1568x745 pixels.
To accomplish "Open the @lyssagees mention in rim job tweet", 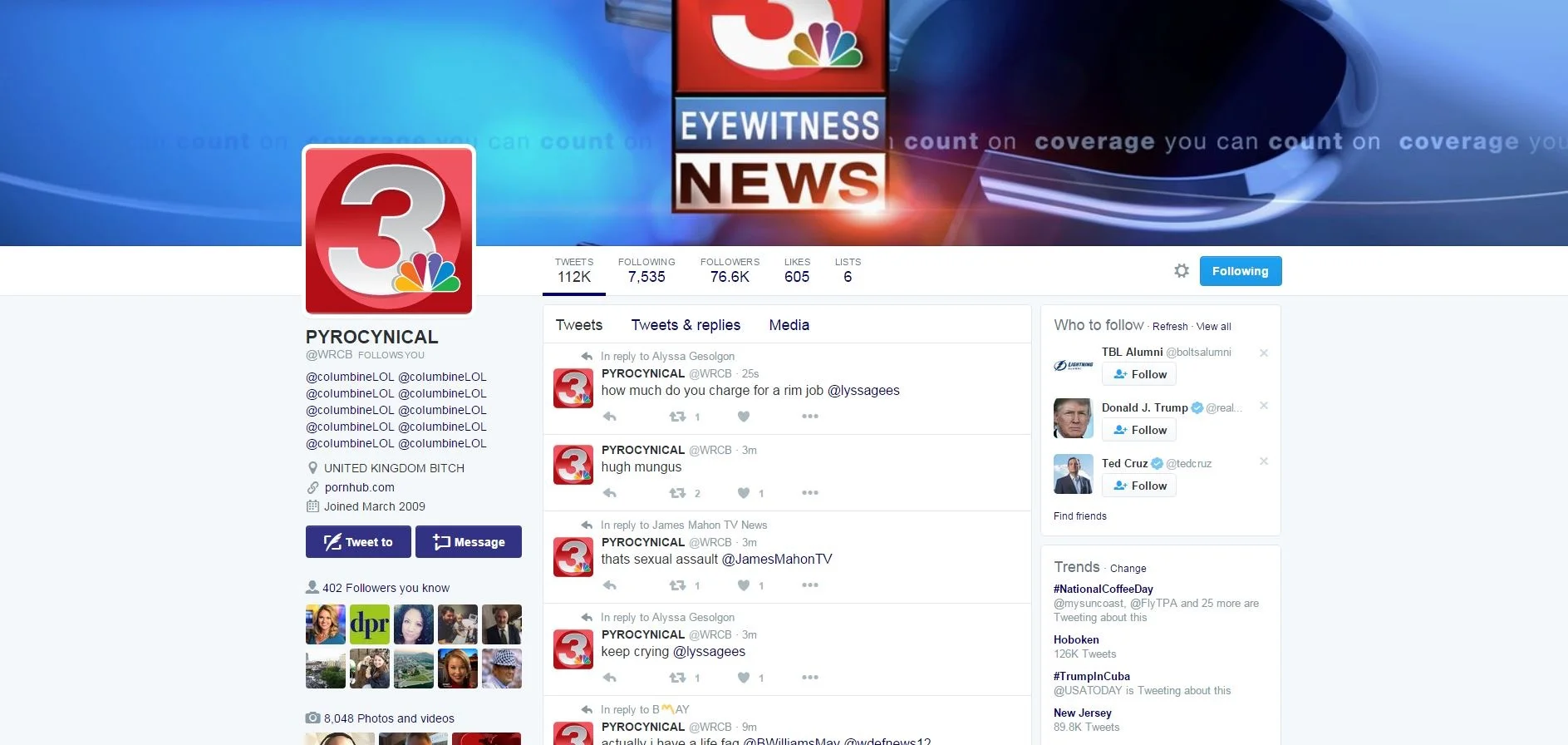I will click(x=863, y=391).
